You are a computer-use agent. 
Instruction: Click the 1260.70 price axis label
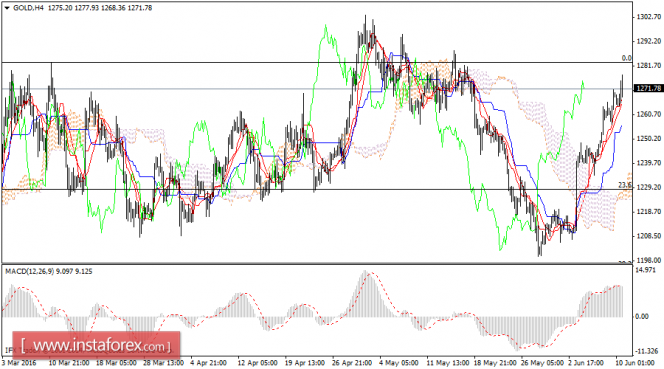(x=649, y=114)
